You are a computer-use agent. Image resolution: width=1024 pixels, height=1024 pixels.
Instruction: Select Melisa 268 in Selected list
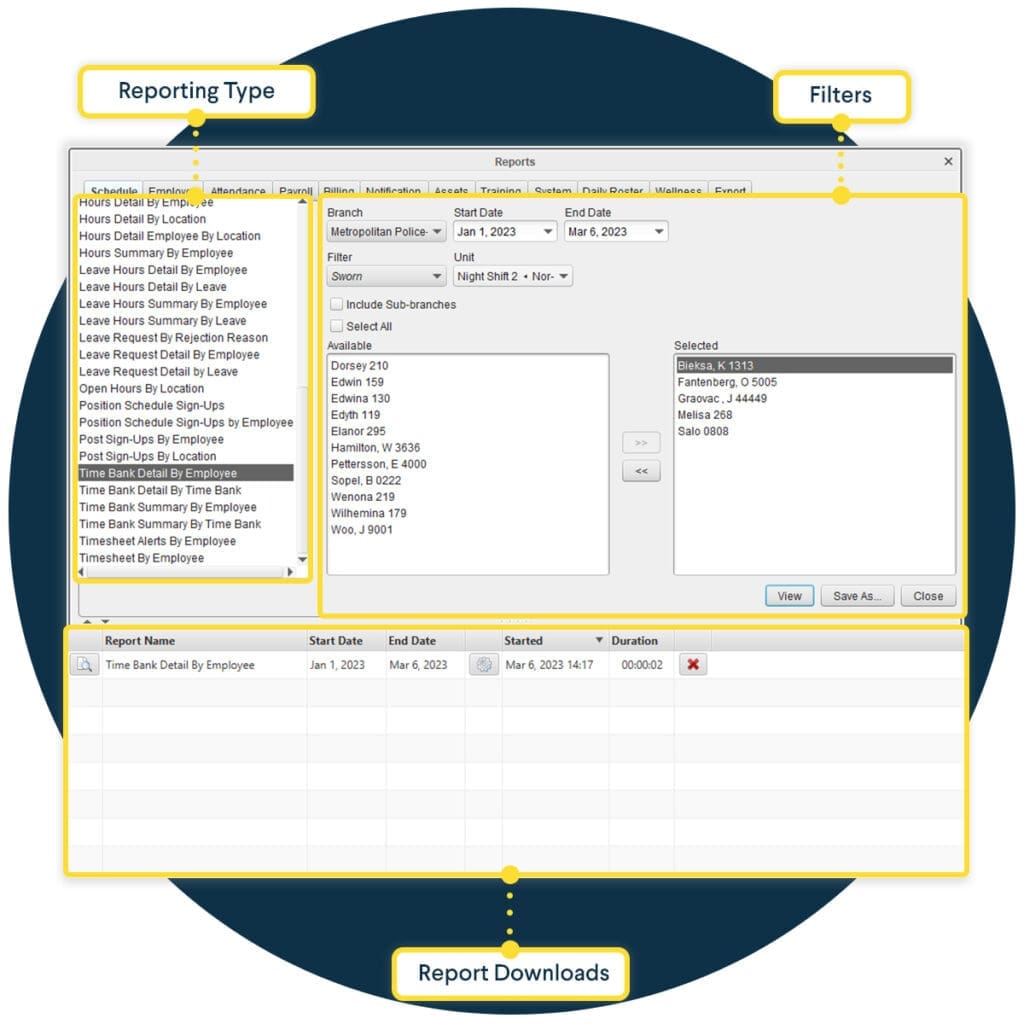(705, 415)
